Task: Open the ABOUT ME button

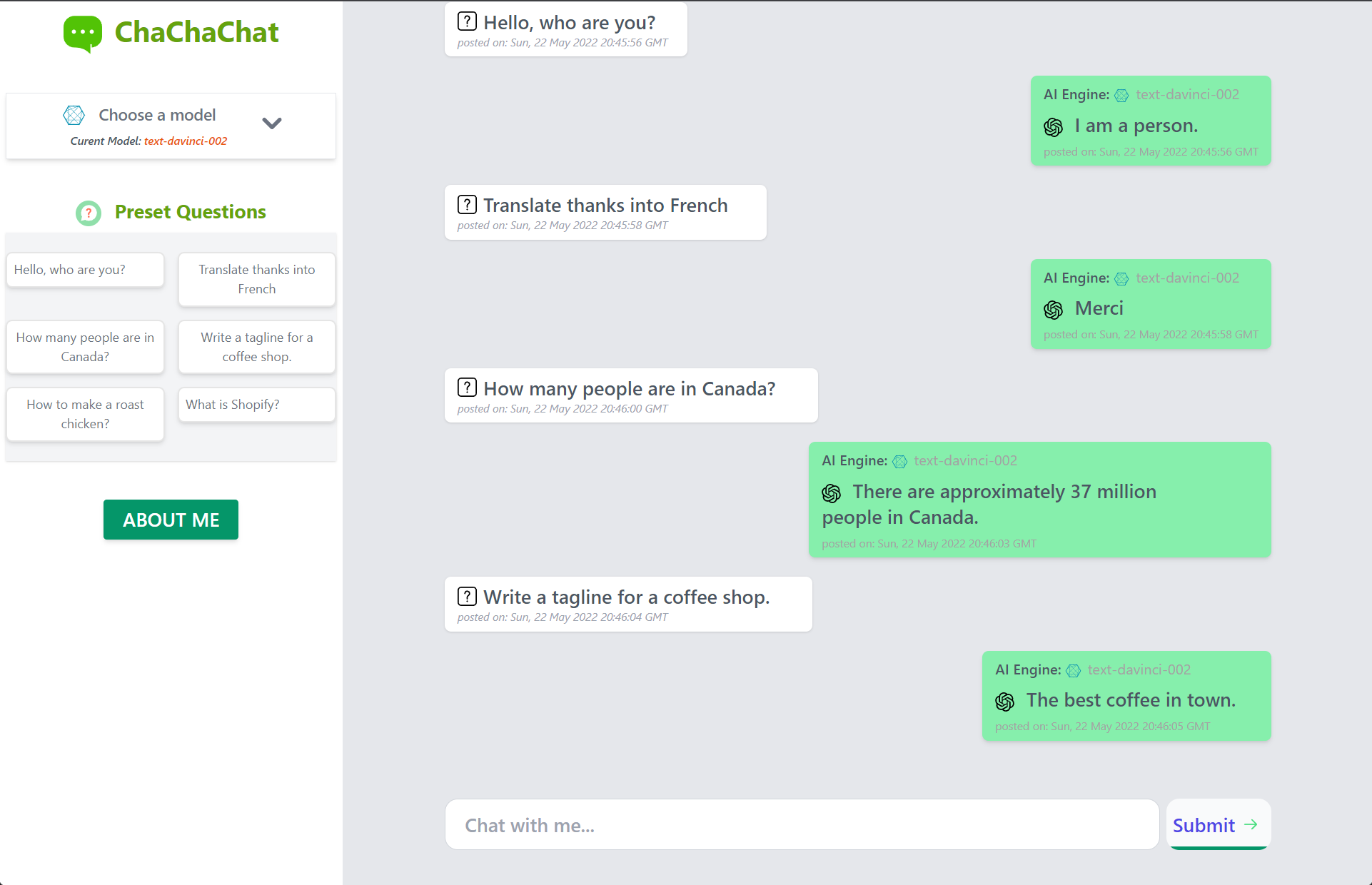Action: pyautogui.click(x=171, y=520)
